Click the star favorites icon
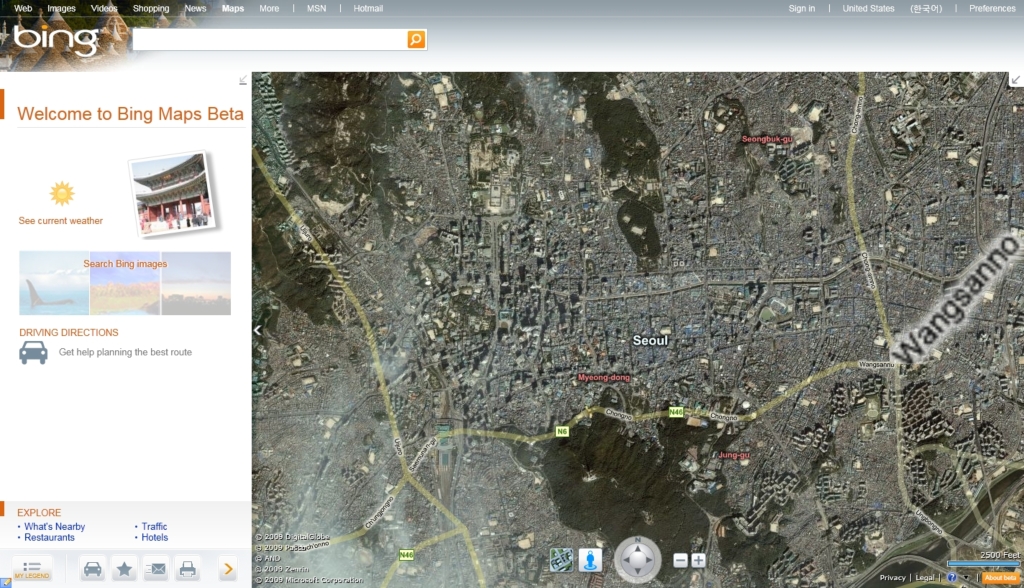The image size is (1024, 588). click(124, 569)
